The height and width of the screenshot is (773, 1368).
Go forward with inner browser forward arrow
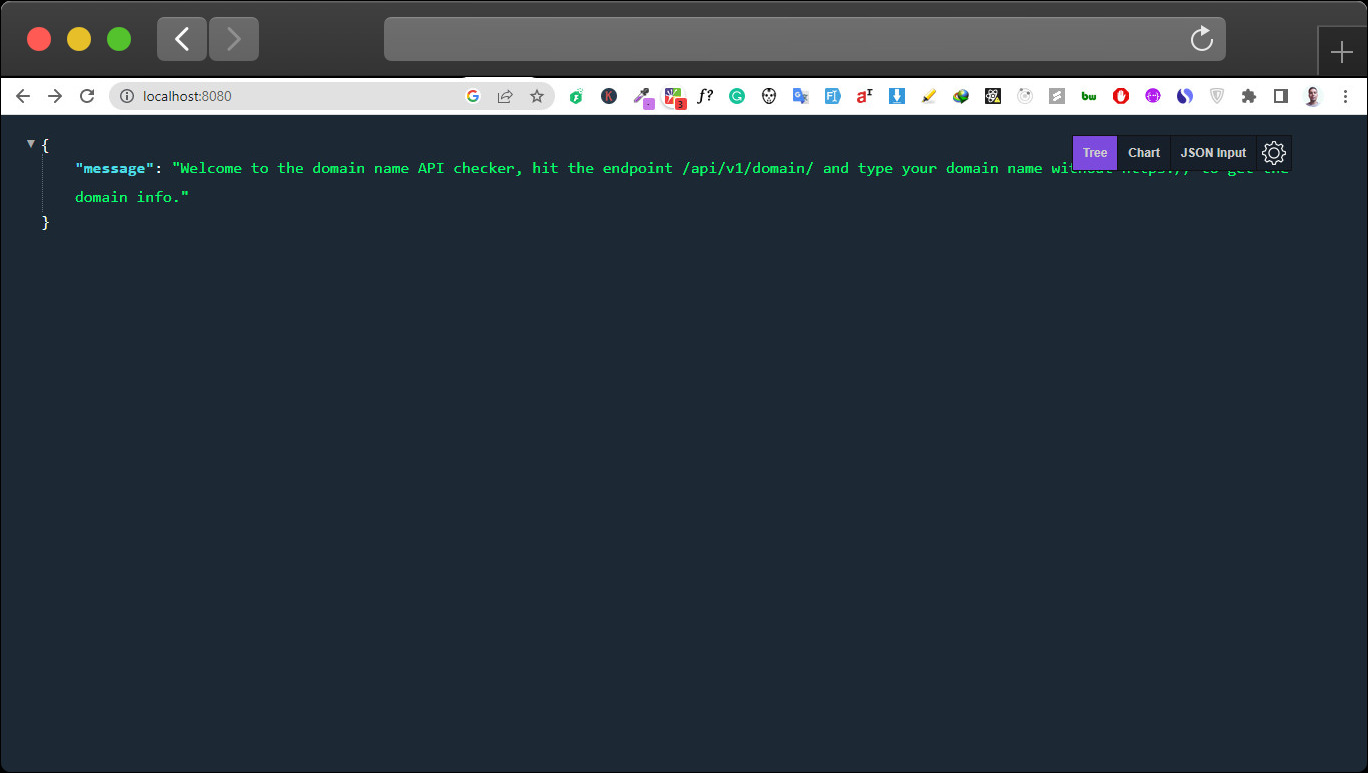point(55,96)
